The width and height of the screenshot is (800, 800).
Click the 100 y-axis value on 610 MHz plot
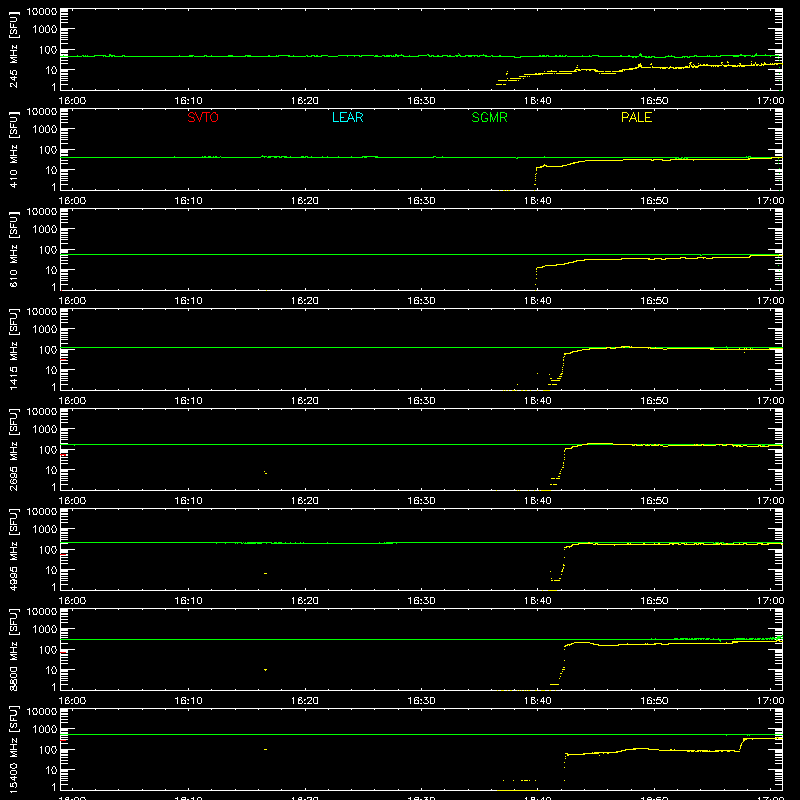[48, 250]
